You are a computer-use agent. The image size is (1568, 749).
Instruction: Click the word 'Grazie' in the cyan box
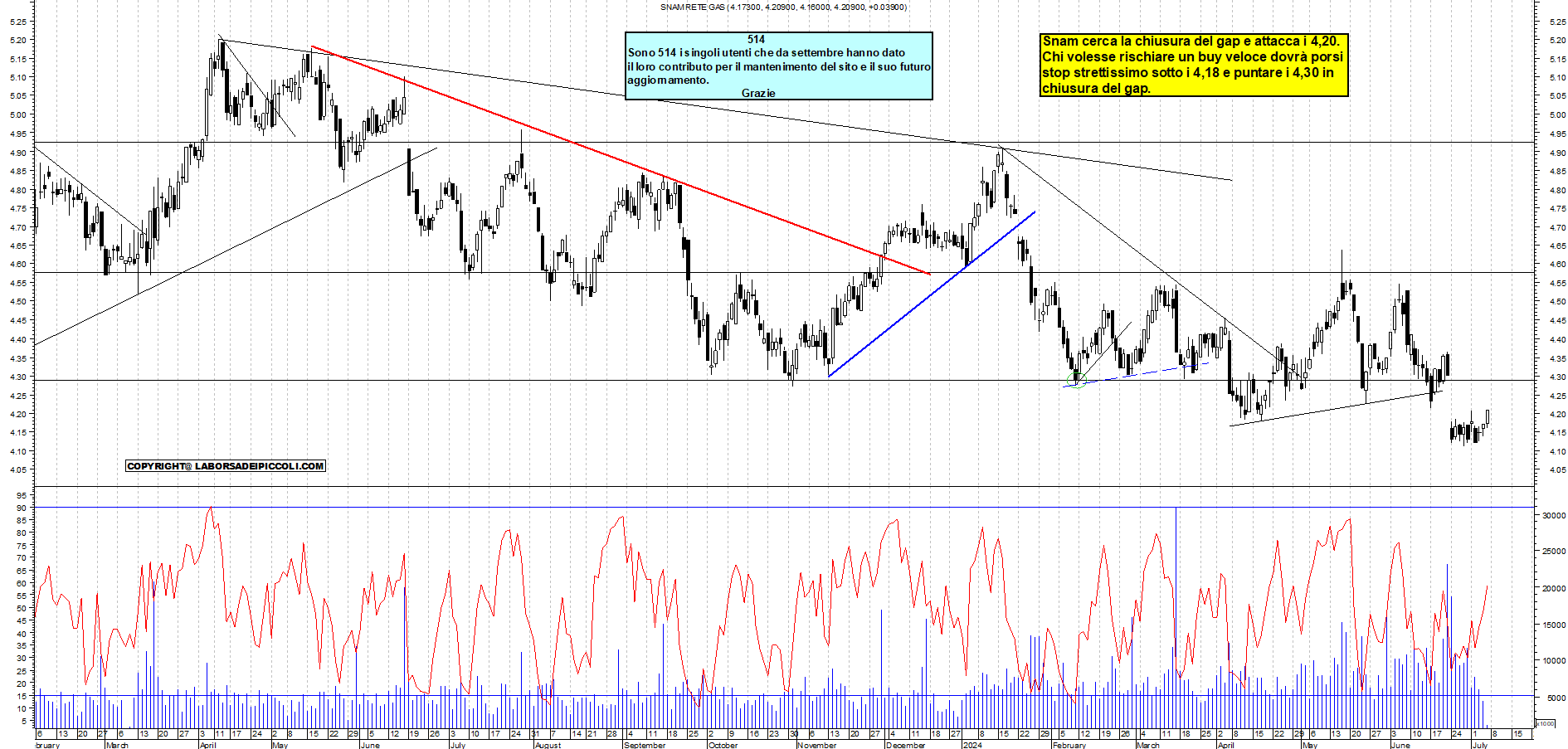click(758, 93)
